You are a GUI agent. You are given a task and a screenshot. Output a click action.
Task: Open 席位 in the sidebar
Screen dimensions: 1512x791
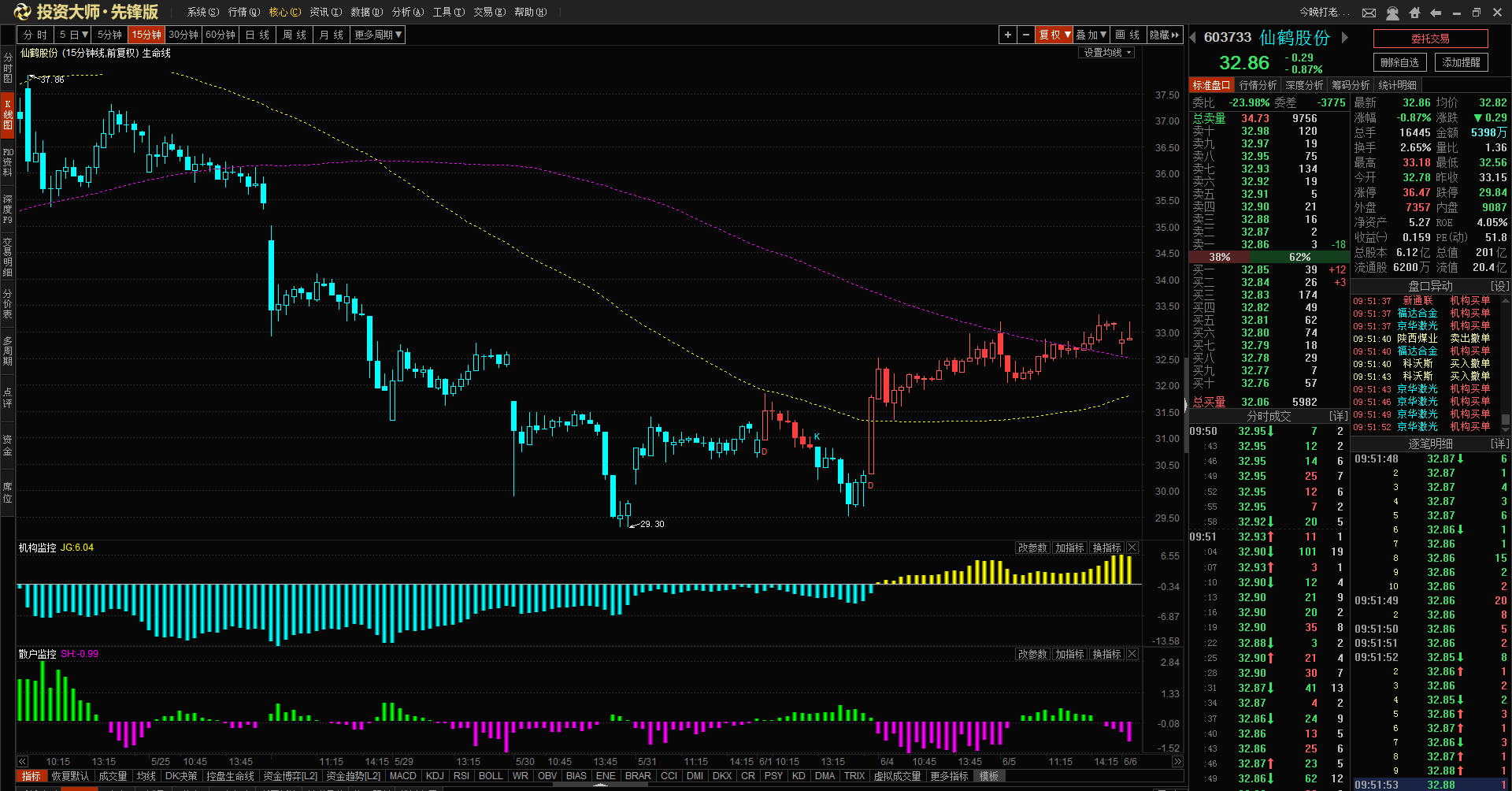(x=7, y=492)
